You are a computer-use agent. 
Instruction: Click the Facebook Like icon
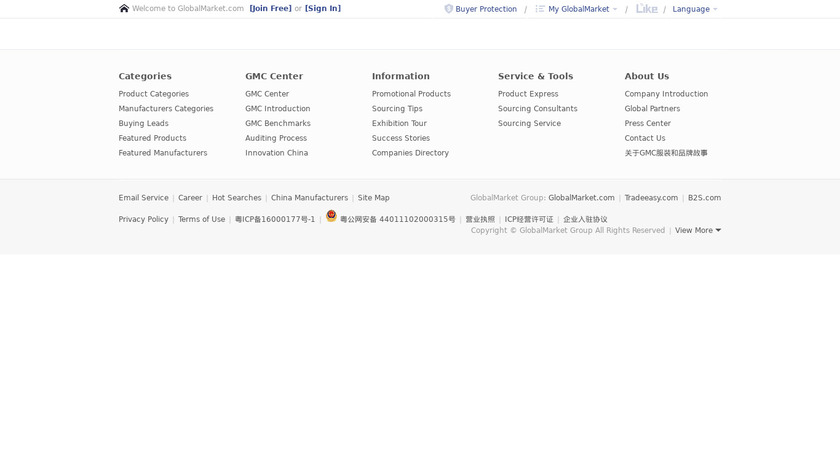[647, 9]
